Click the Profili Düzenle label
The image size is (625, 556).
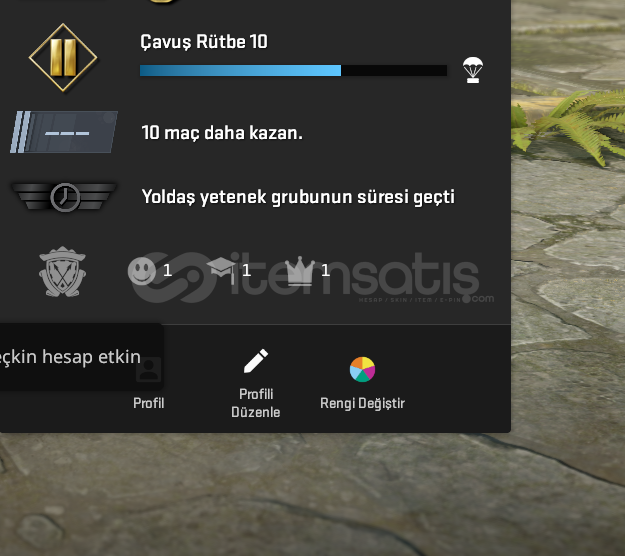click(x=256, y=403)
